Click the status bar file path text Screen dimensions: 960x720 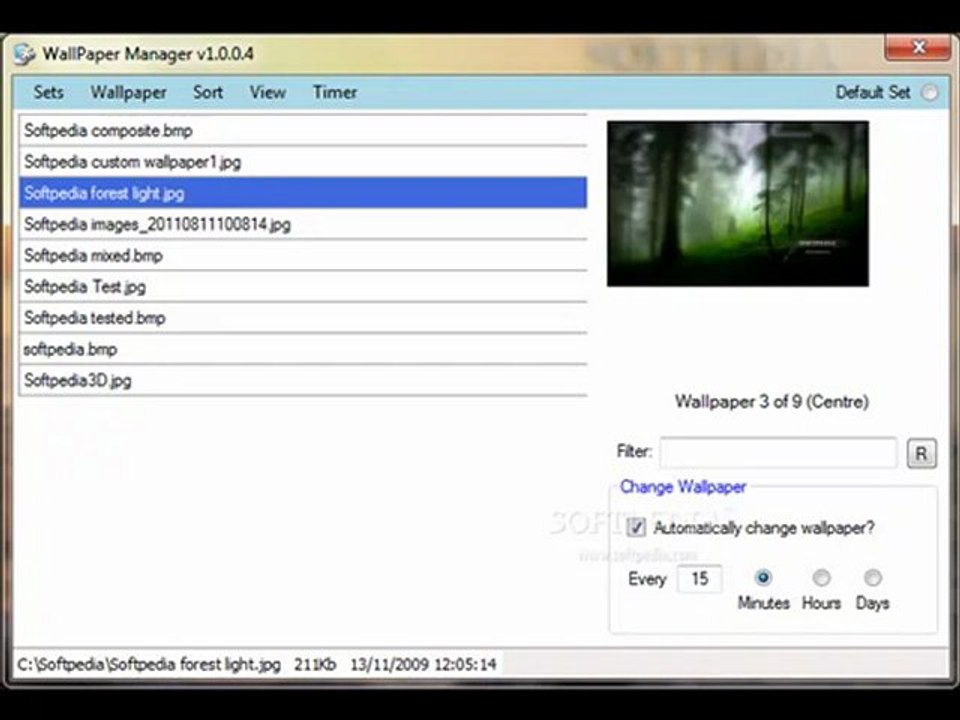[149, 665]
